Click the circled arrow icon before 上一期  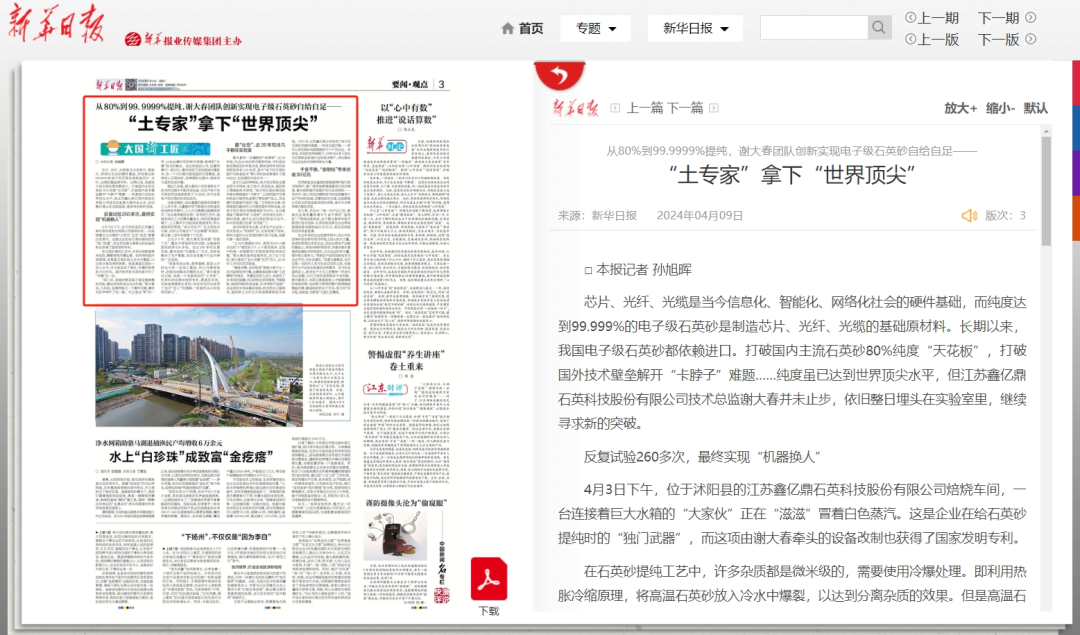pos(911,18)
